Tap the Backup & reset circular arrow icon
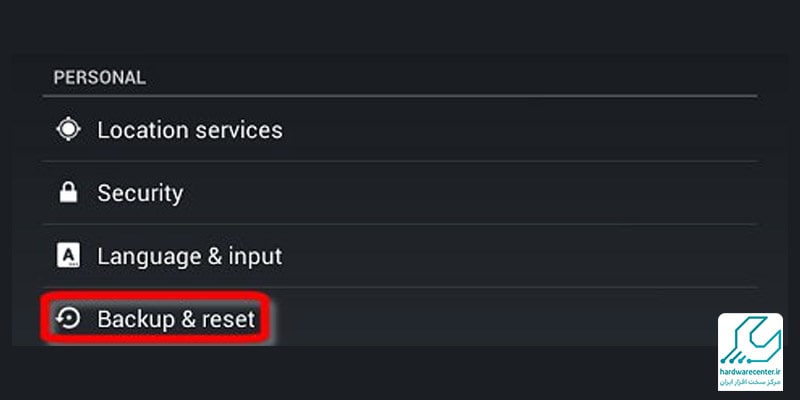The width and height of the screenshot is (800, 400). [68, 319]
